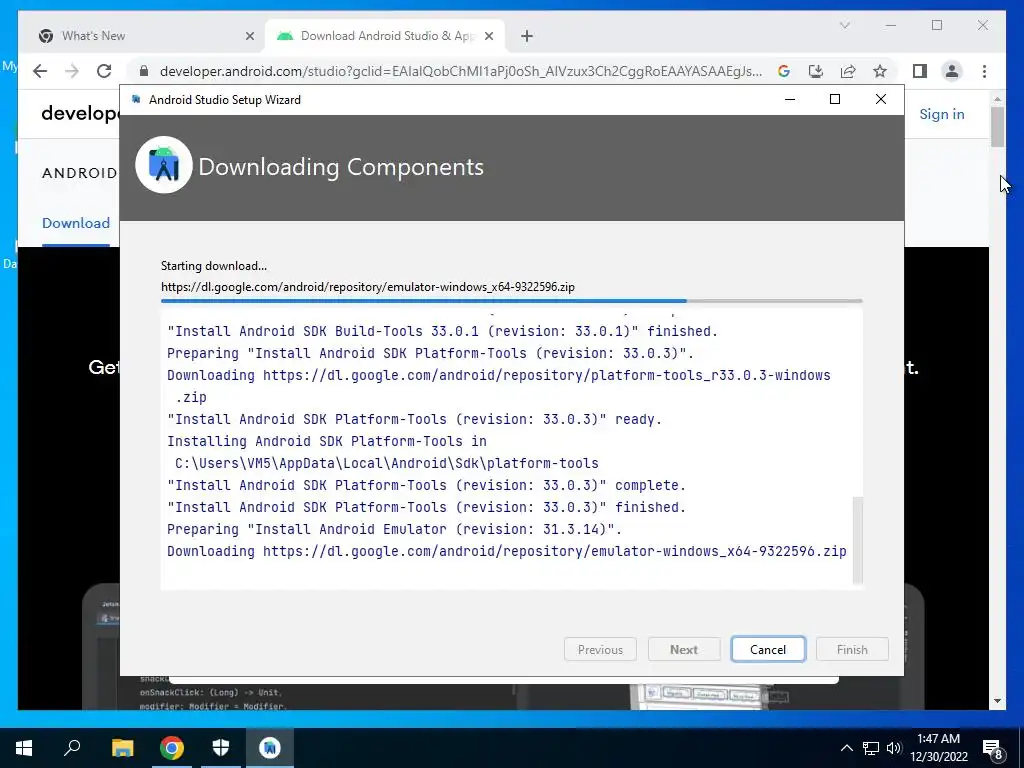The image size is (1024, 768).
Task: Go back in Chrome
Action: point(40,71)
